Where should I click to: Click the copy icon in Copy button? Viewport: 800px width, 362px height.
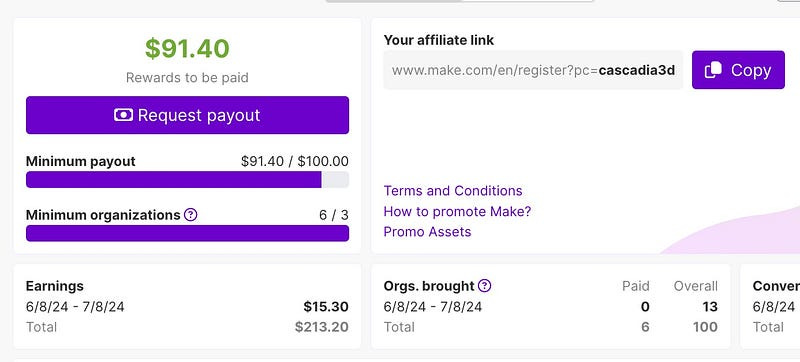tap(713, 70)
